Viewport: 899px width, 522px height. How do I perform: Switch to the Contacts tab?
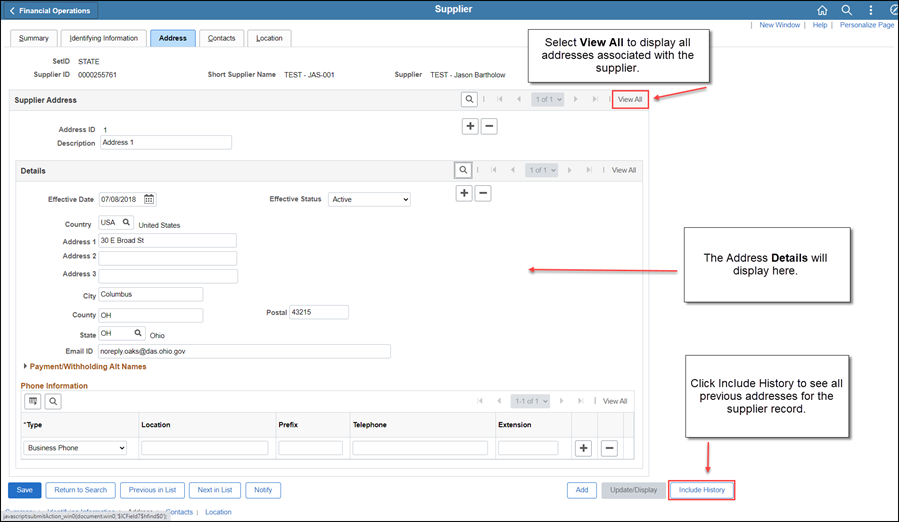click(x=221, y=38)
